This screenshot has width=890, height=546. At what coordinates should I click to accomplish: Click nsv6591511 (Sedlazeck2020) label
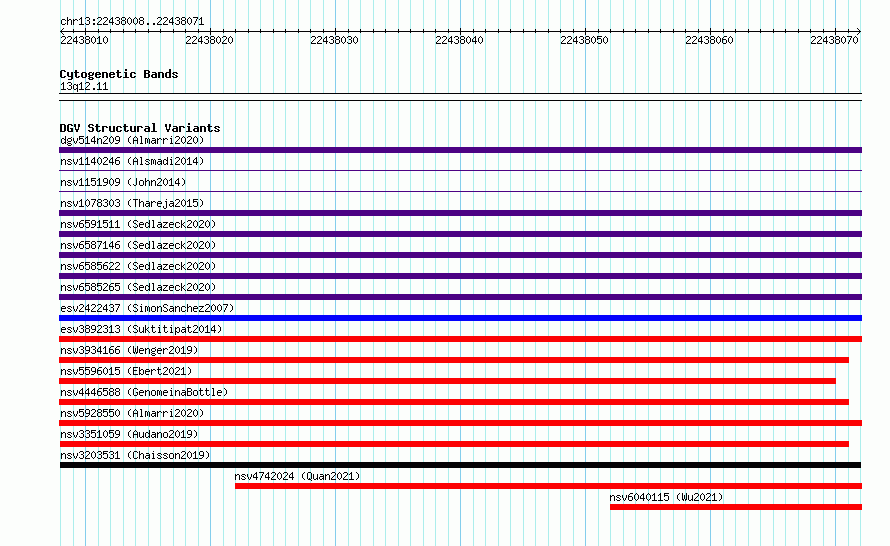click(138, 224)
